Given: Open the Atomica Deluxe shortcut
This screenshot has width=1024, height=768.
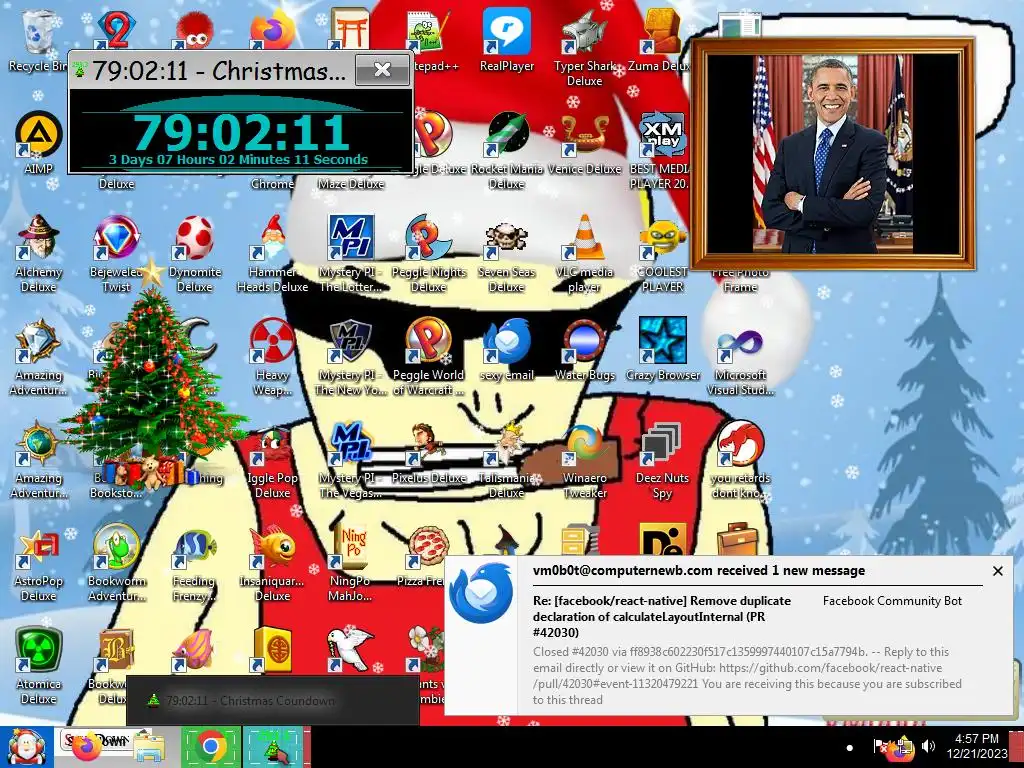Looking at the screenshot, I should click(x=38, y=666).
